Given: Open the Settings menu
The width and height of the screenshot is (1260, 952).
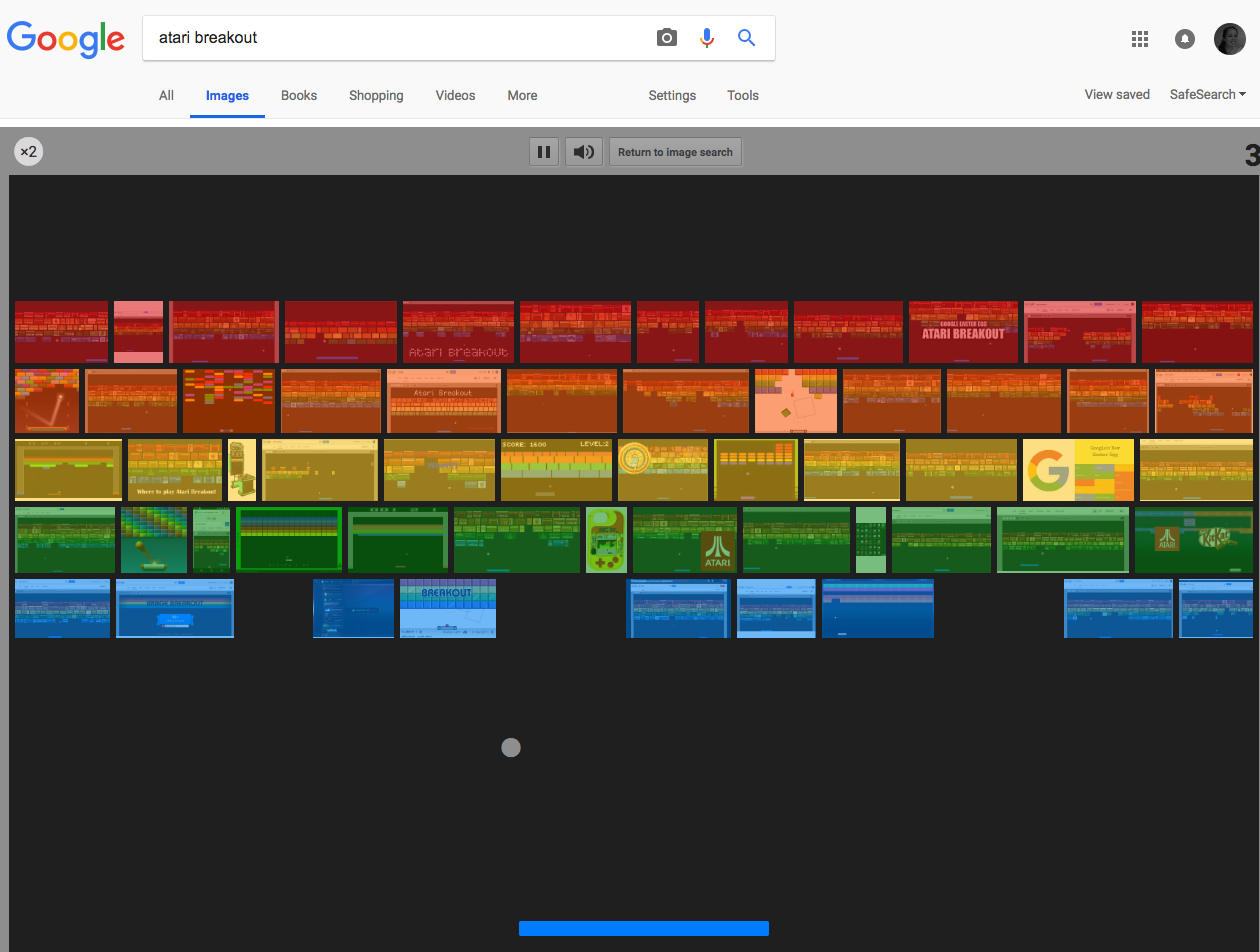Looking at the screenshot, I should 672,95.
